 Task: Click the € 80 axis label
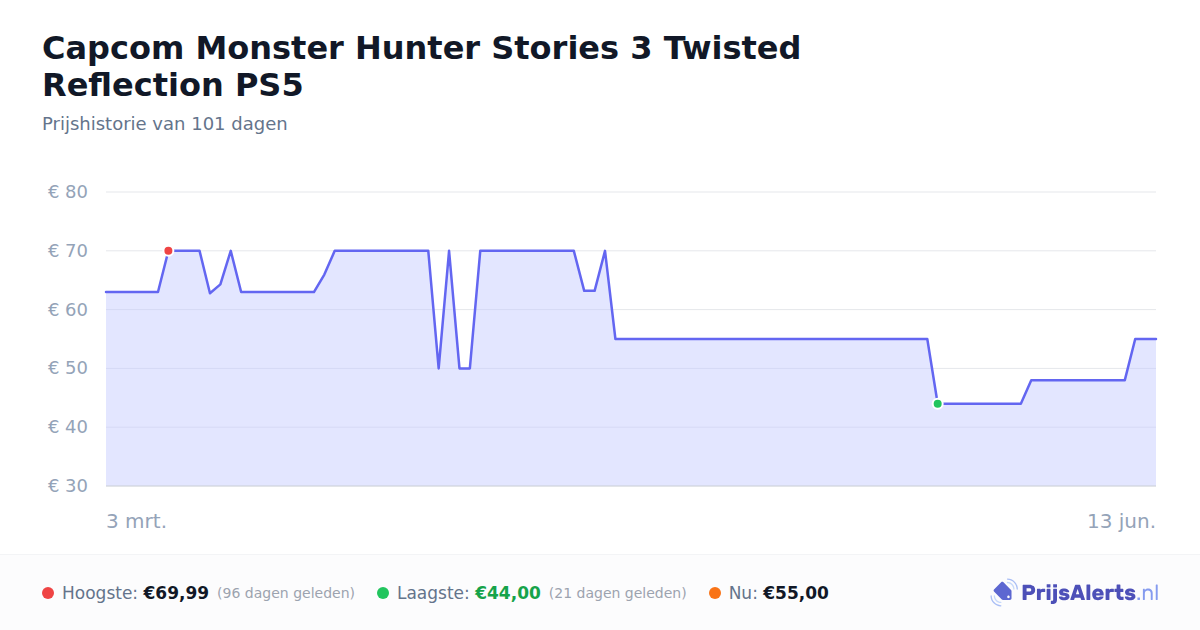(x=68, y=192)
